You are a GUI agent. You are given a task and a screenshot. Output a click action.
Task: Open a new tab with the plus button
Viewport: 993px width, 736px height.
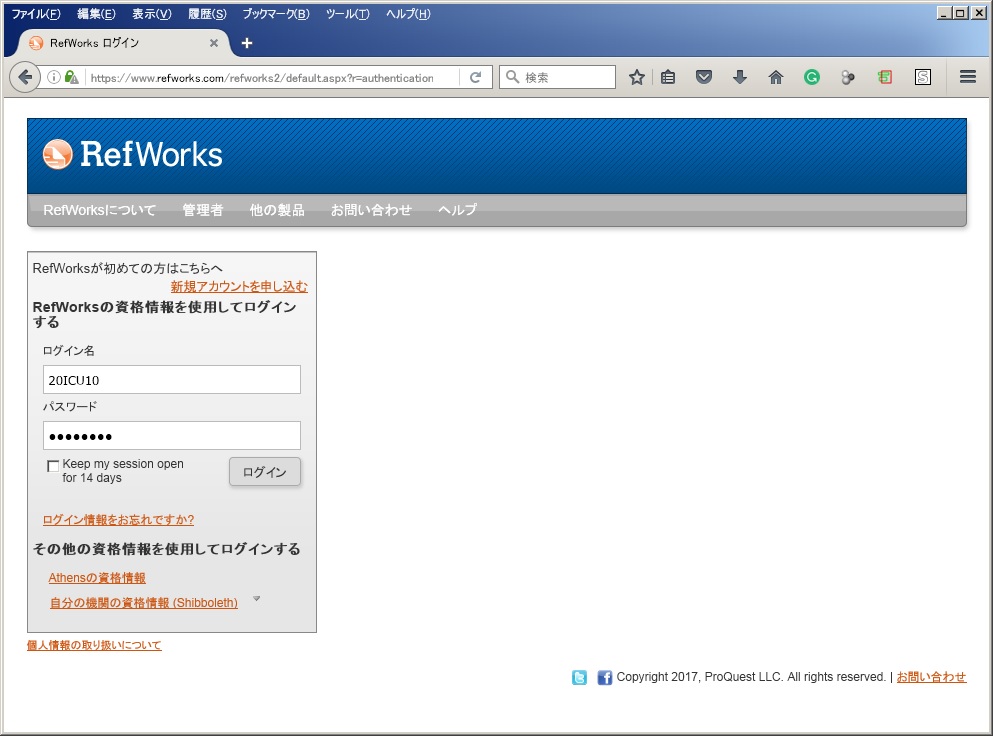[x=247, y=43]
